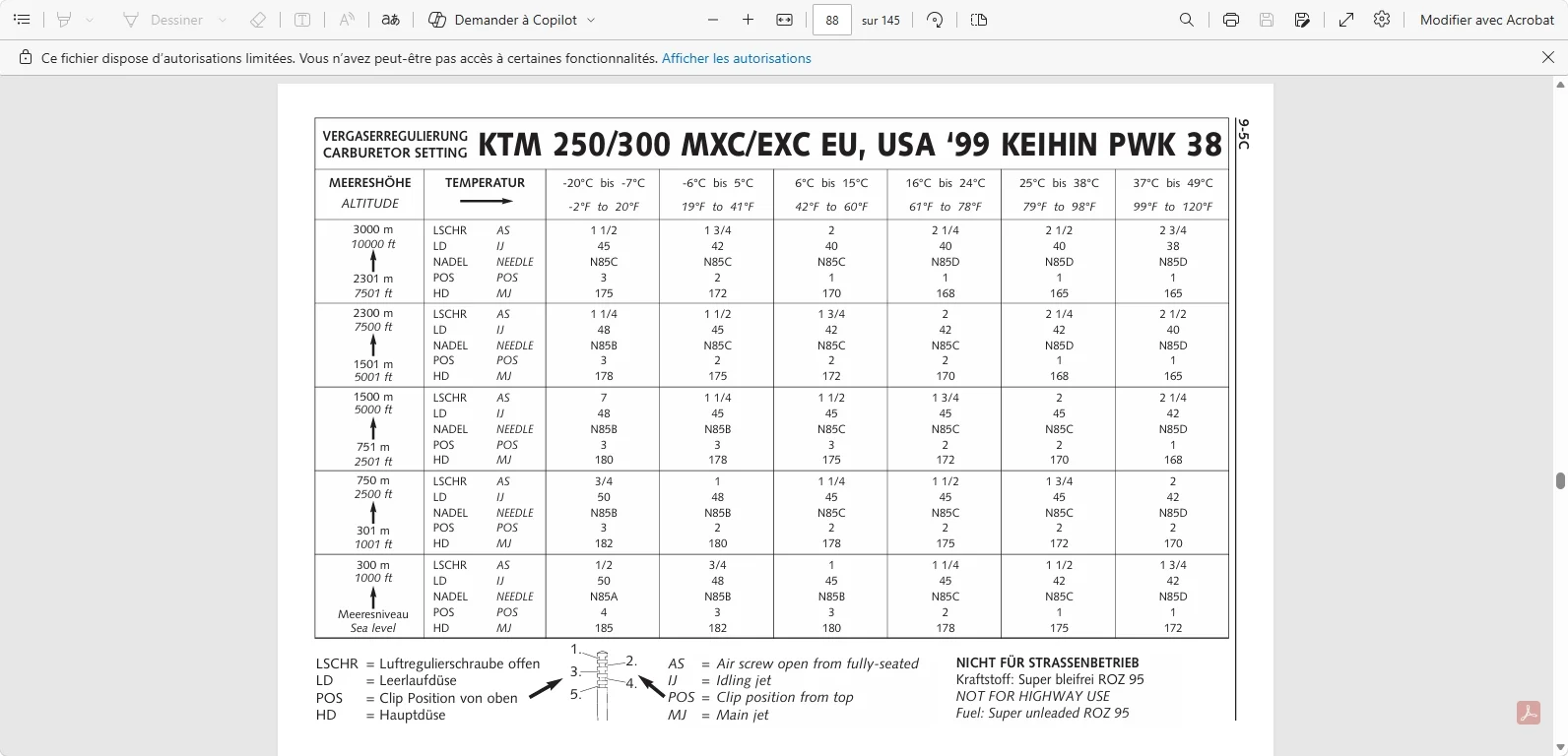The height and width of the screenshot is (756, 1568).
Task: Select the highlight tool
Action: pyautogui.click(x=64, y=20)
